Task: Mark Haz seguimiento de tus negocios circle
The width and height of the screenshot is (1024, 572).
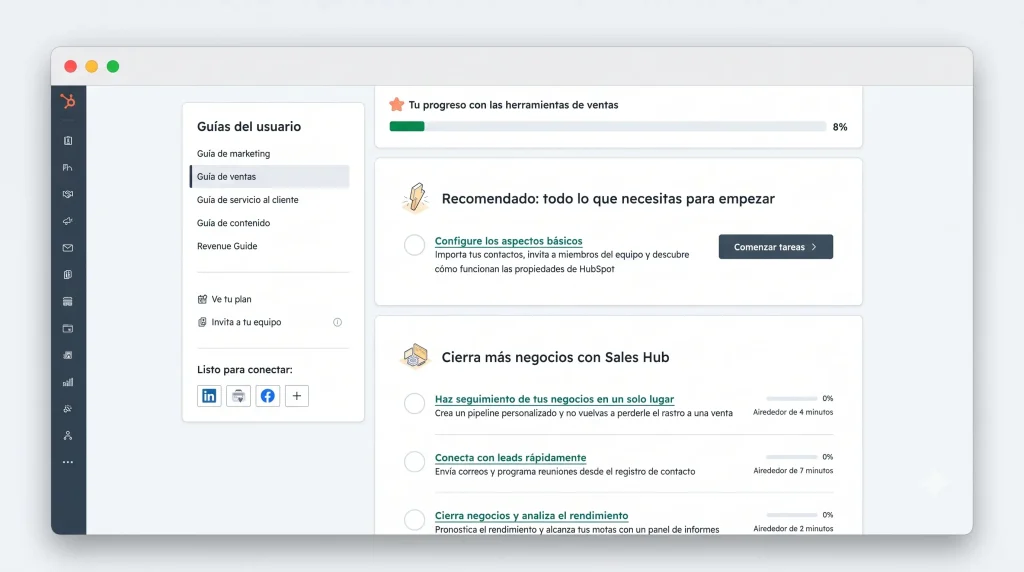Action: 414,403
